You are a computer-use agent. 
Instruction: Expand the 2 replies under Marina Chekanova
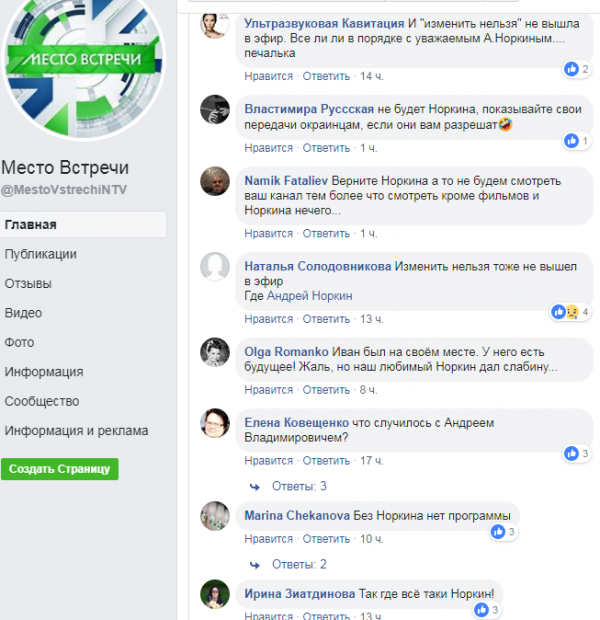pyautogui.click(x=299, y=564)
